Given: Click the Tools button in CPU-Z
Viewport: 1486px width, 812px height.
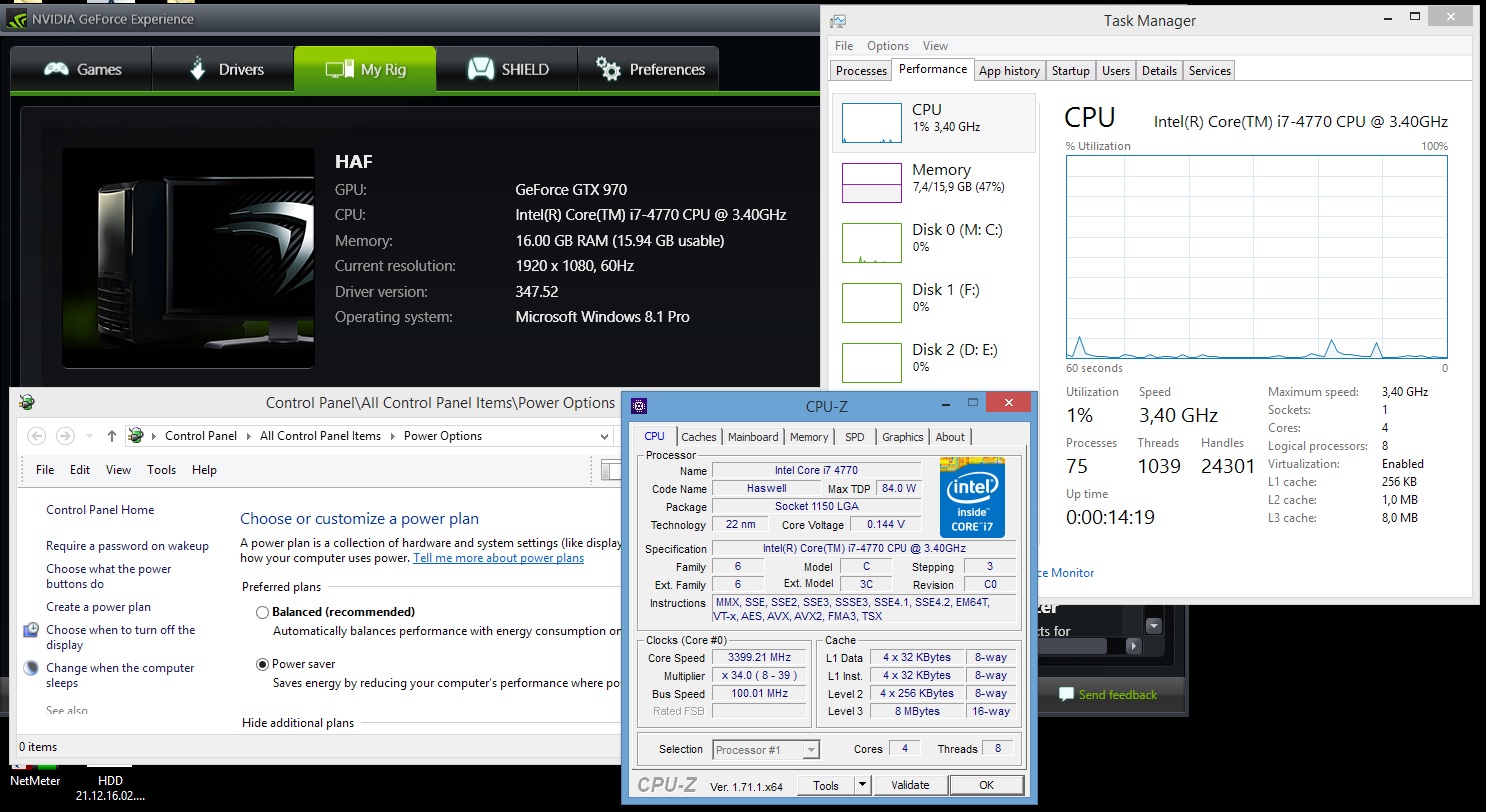Looking at the screenshot, I should click(x=826, y=785).
